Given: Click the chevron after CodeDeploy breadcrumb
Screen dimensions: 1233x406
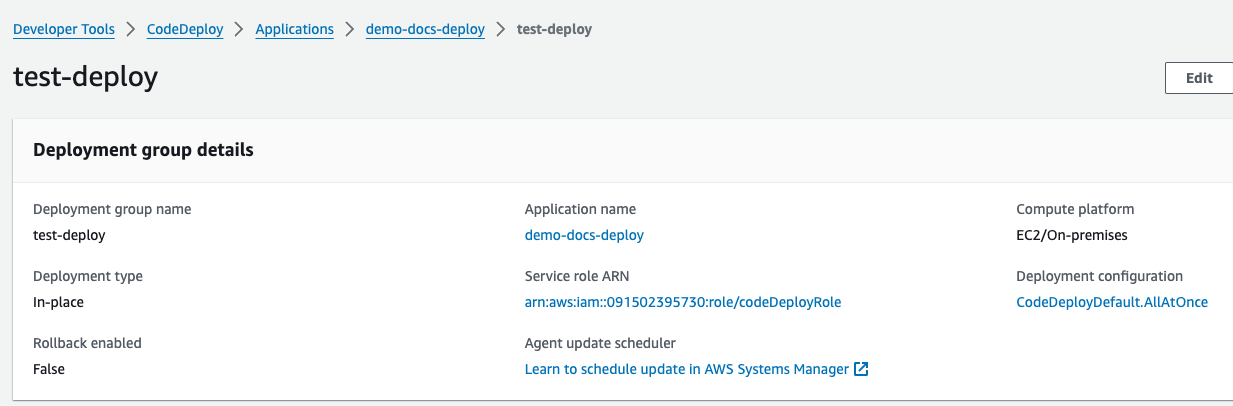Looking at the screenshot, I should pyautogui.click(x=240, y=29).
